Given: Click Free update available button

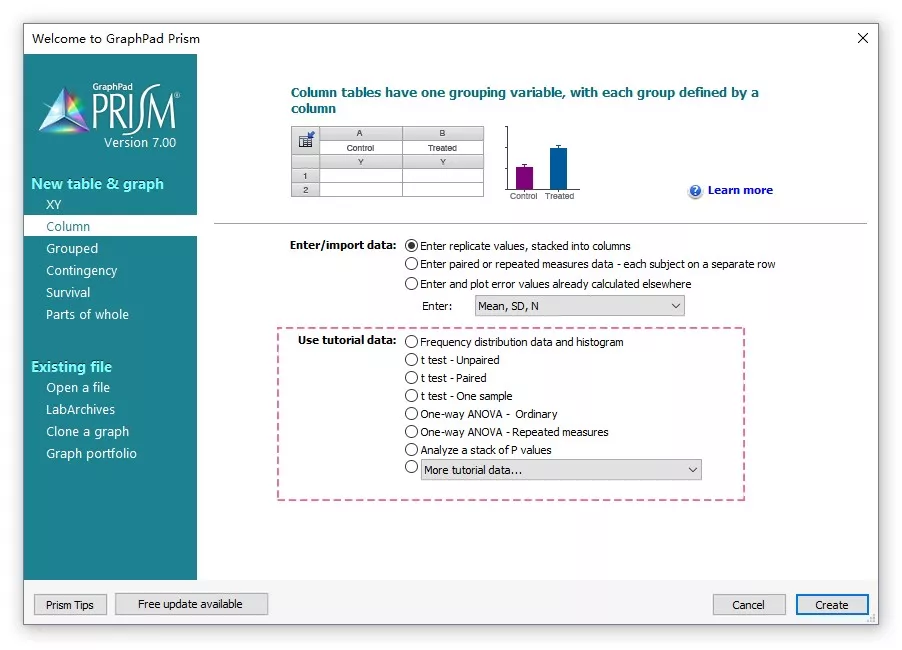Looking at the screenshot, I should click(x=191, y=604).
